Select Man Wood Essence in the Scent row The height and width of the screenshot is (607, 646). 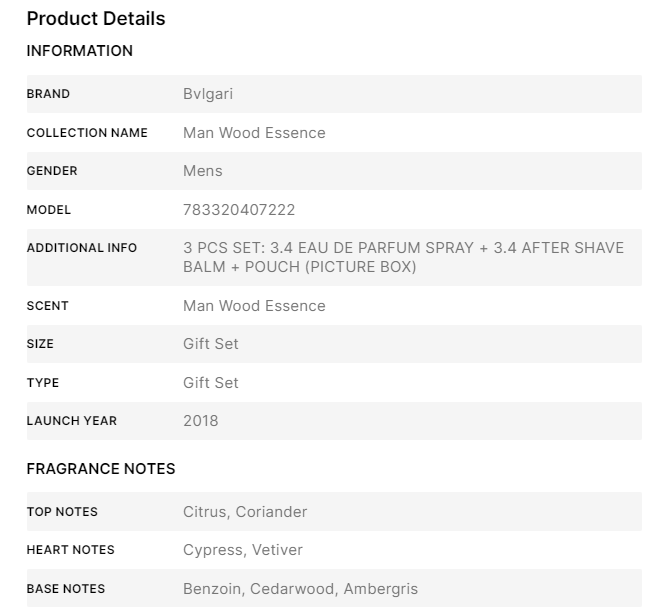pos(254,306)
